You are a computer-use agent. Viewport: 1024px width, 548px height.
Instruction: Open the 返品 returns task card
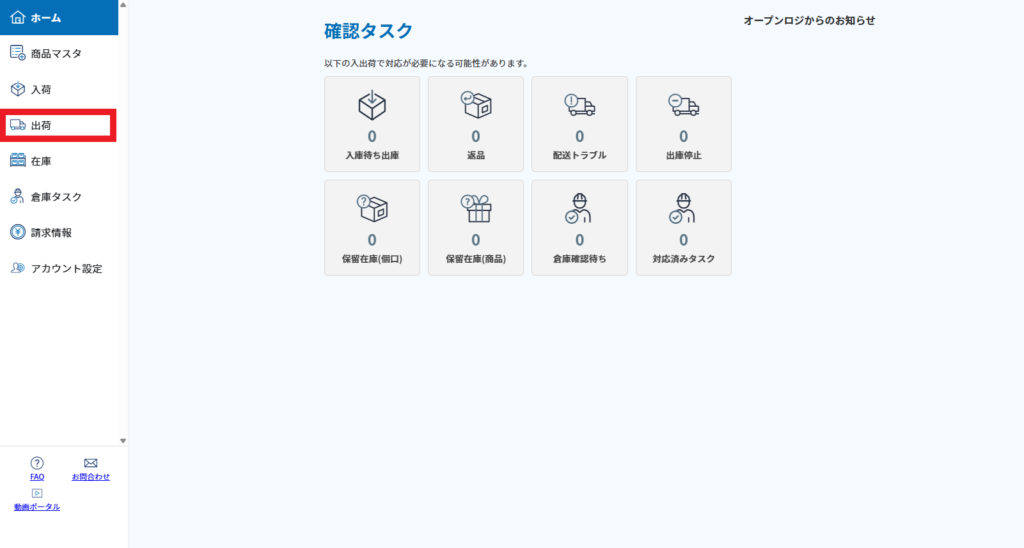[475, 124]
